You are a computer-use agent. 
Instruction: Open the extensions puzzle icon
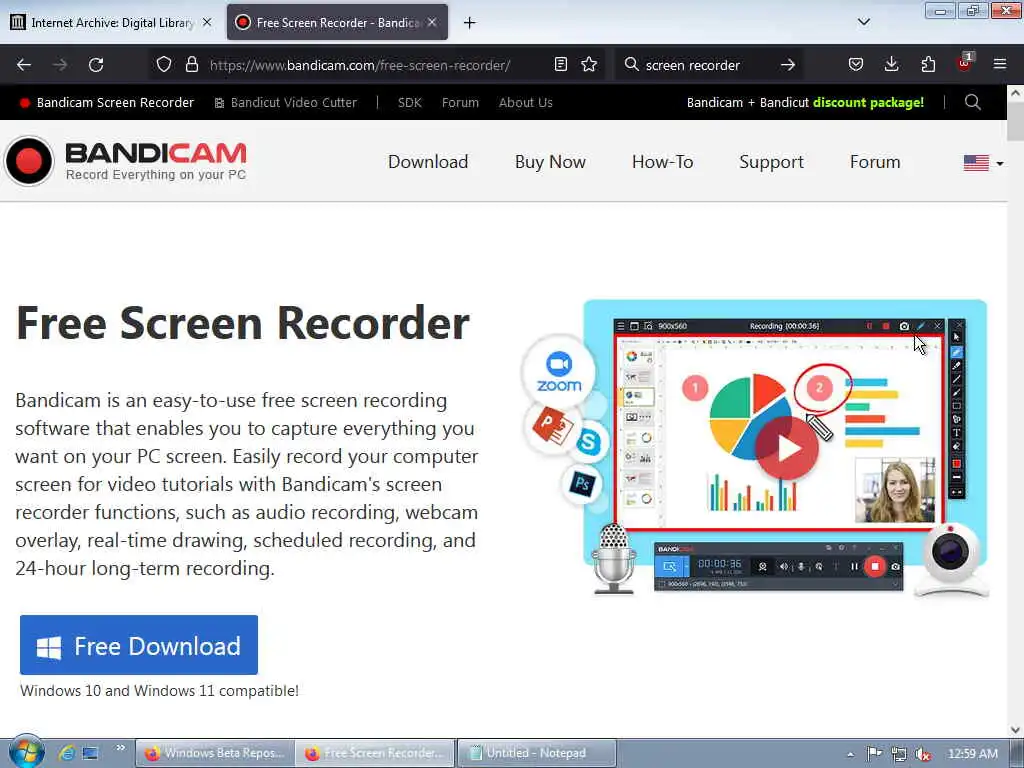point(928,65)
